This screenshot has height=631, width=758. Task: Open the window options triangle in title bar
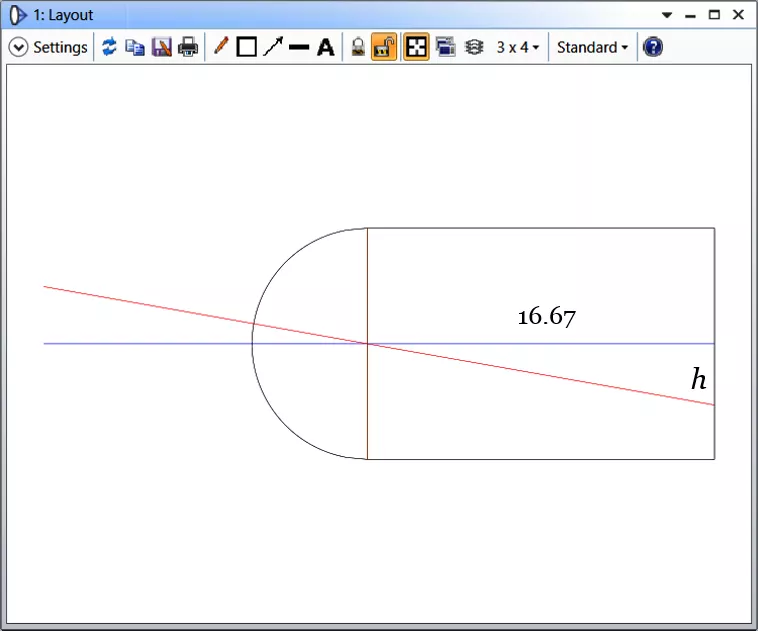(667, 15)
